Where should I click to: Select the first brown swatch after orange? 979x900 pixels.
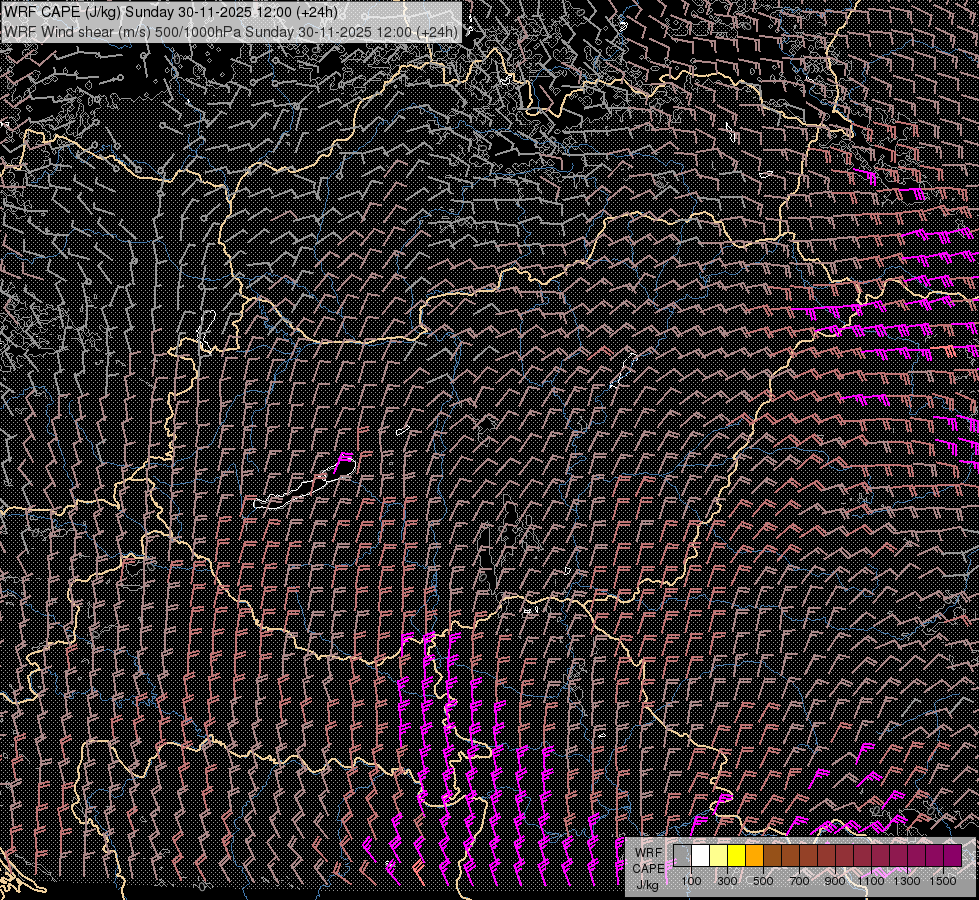point(772,855)
